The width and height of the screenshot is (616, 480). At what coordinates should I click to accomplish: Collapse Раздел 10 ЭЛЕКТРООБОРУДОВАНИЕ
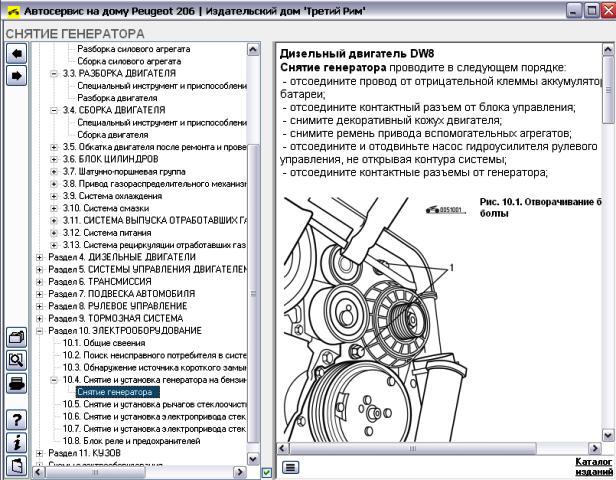[39, 331]
